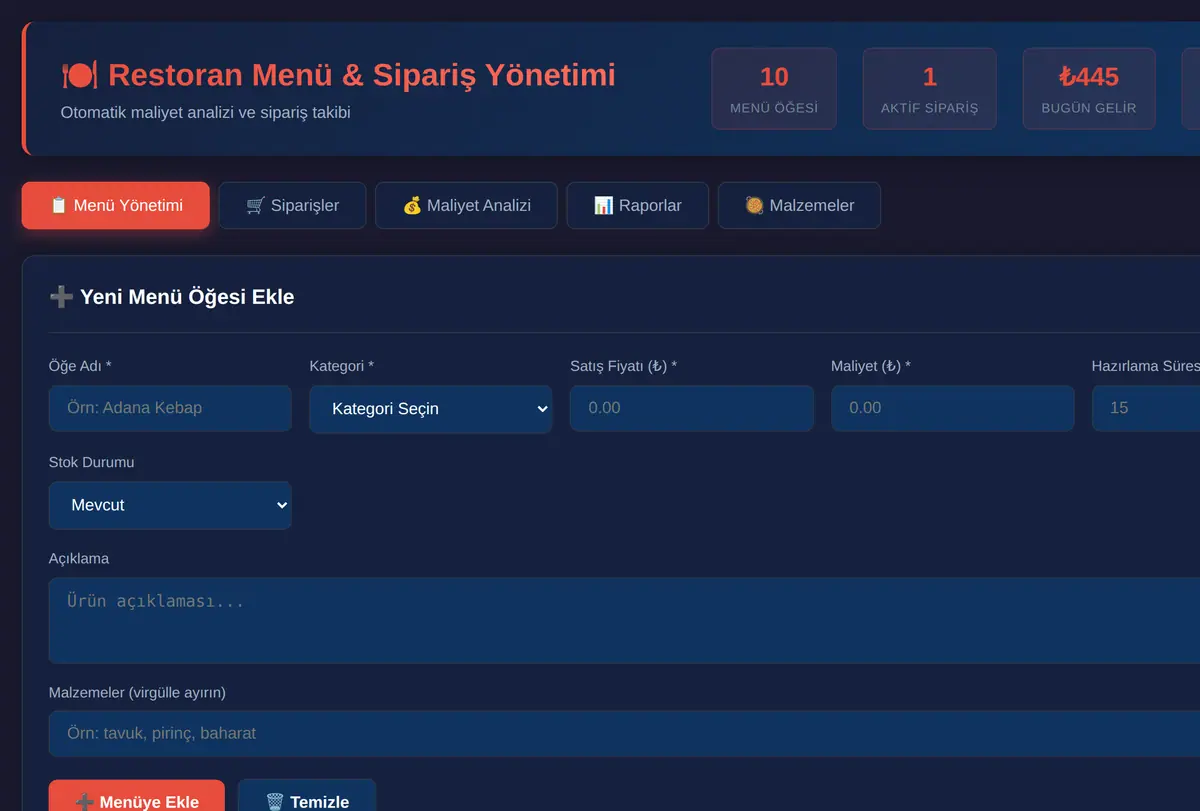Click the plate icon in header title
This screenshot has height=811, width=1200.
pyautogui.click(x=79, y=75)
